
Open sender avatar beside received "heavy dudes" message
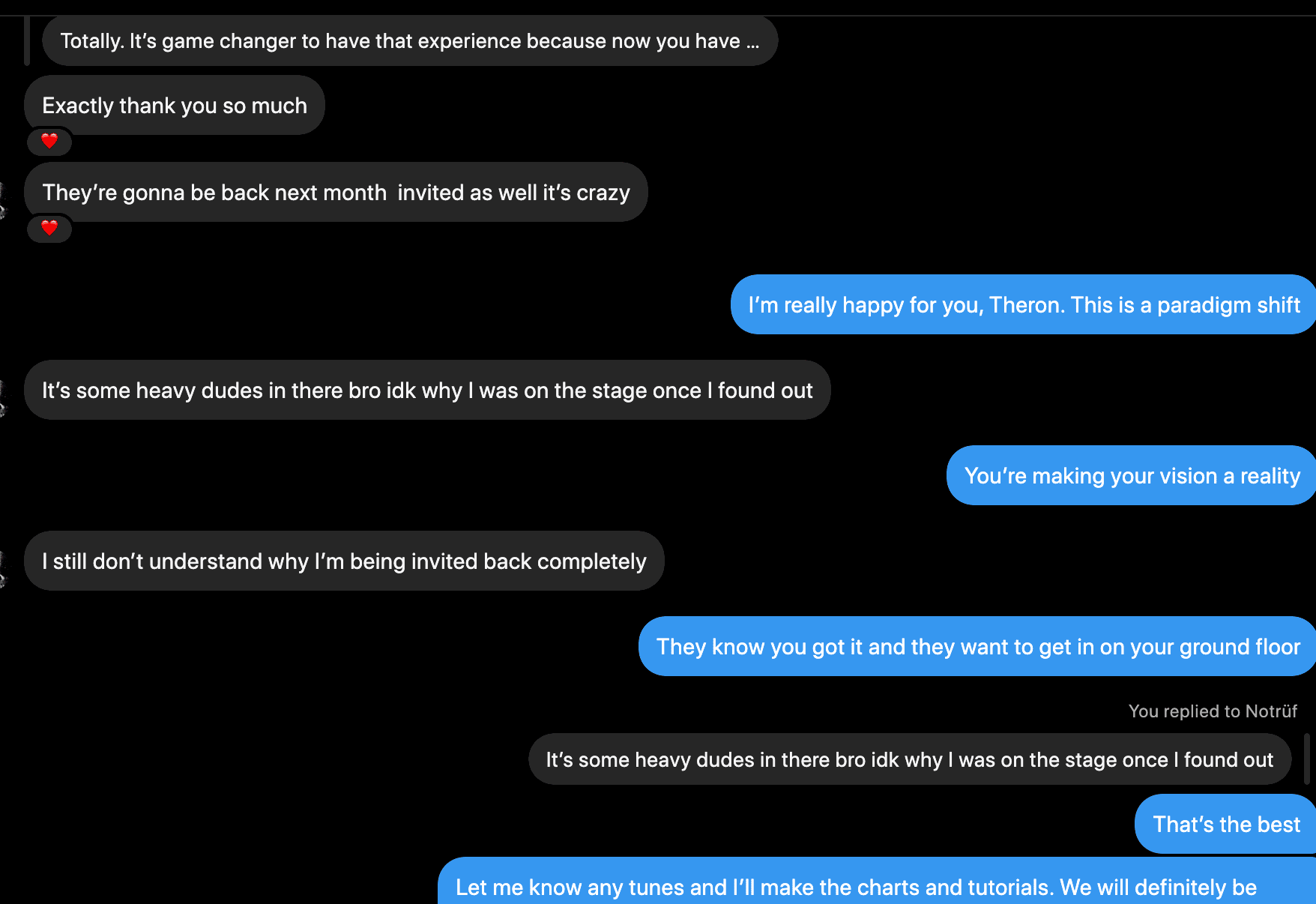2,399
